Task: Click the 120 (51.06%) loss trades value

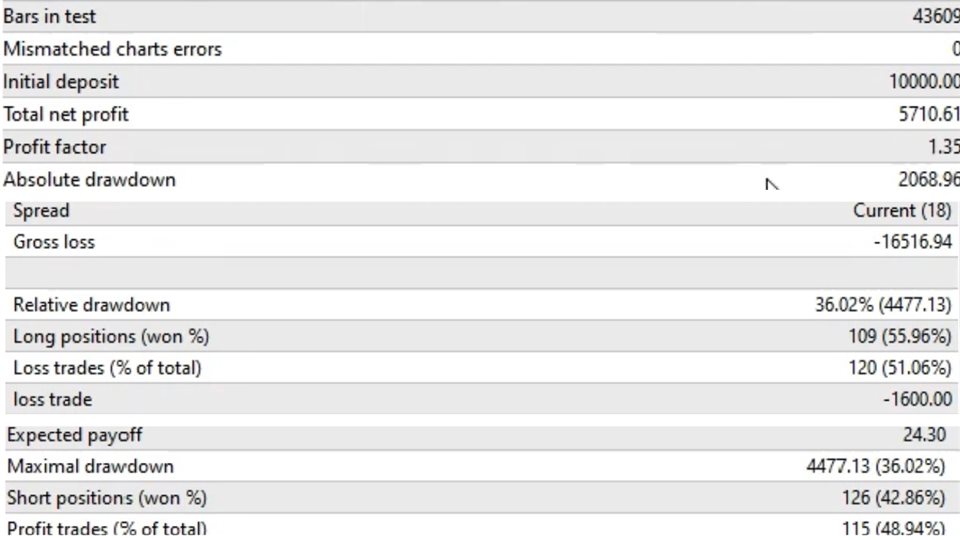Action: pyautogui.click(x=900, y=368)
